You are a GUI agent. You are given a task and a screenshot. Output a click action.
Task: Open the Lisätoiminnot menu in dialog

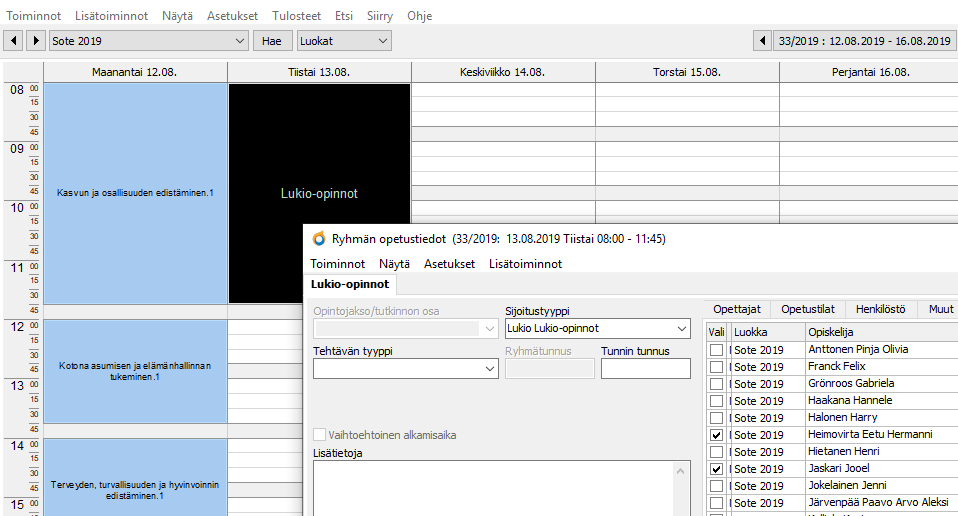pyautogui.click(x=525, y=264)
